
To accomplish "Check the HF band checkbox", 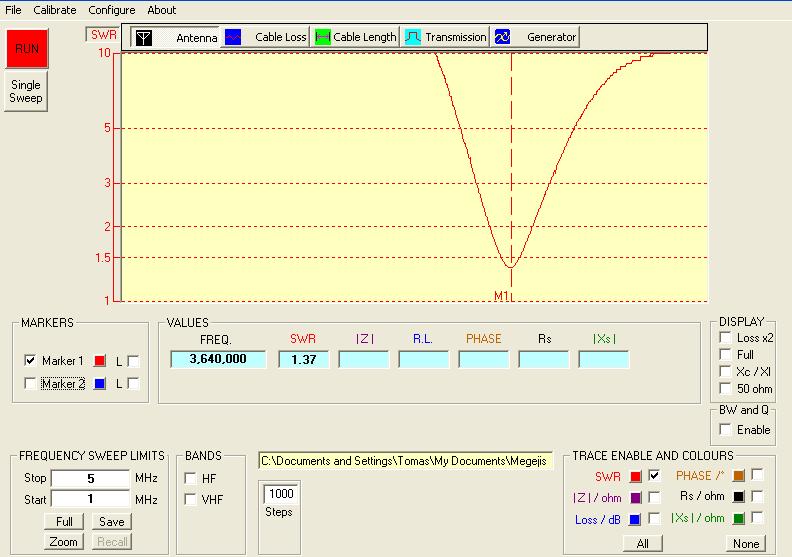I will pyautogui.click(x=190, y=478).
